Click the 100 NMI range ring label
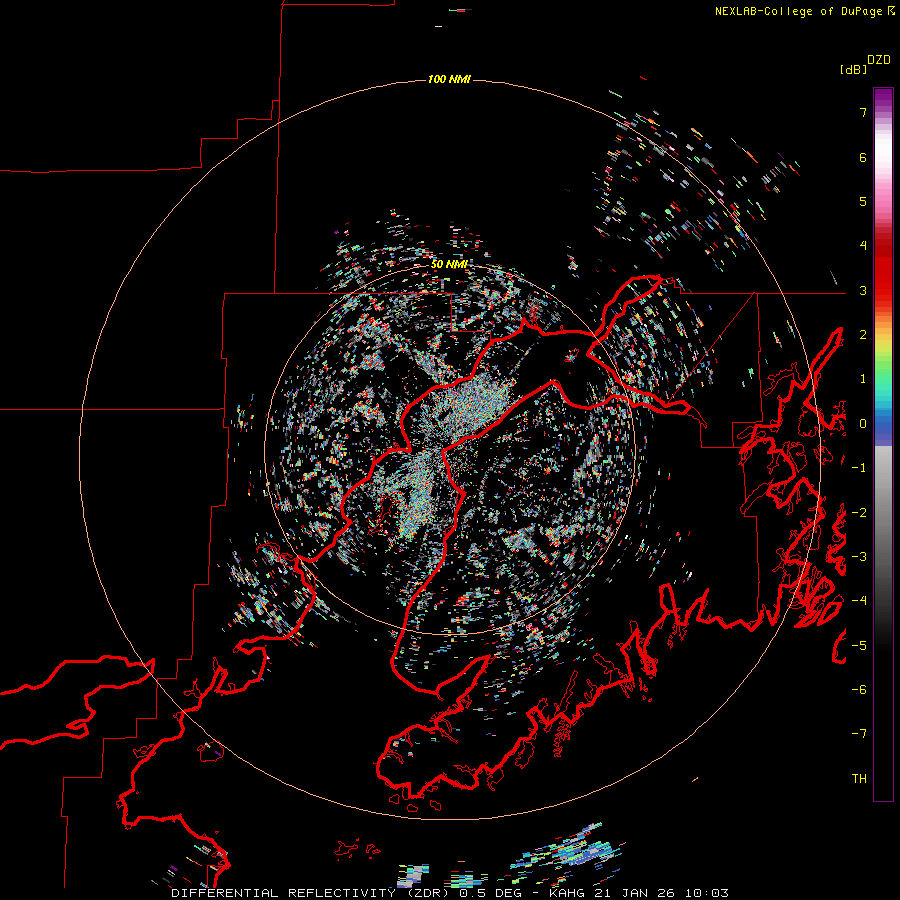The height and width of the screenshot is (900, 900). point(449,79)
